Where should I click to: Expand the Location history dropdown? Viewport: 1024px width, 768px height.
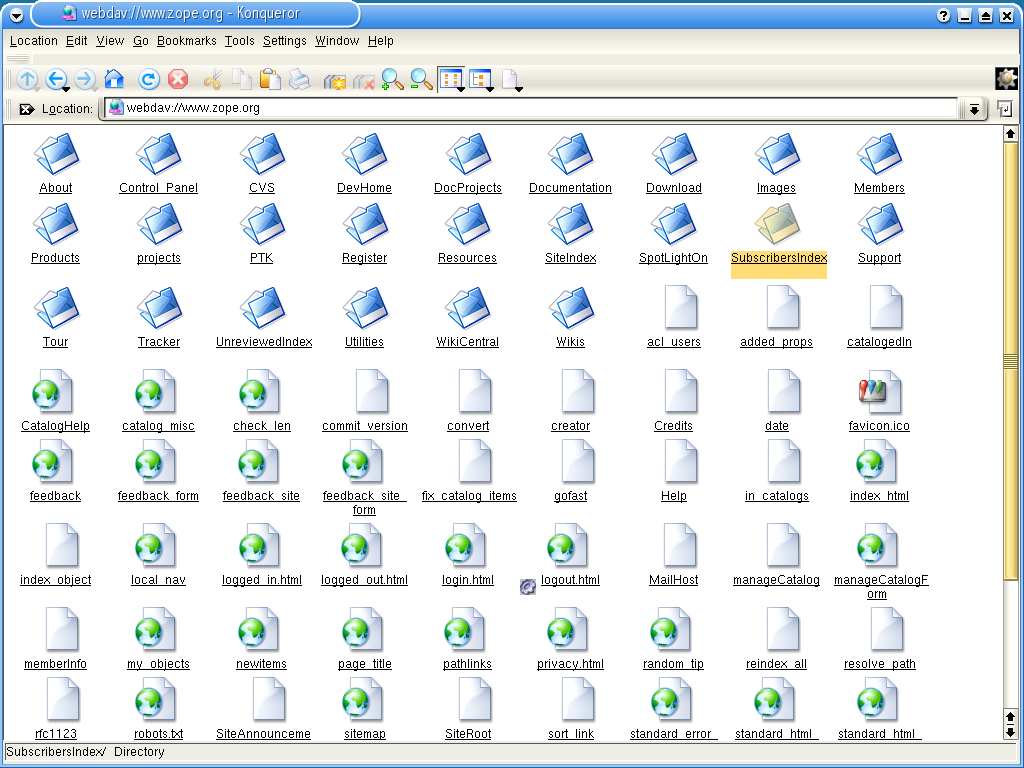click(x=974, y=109)
